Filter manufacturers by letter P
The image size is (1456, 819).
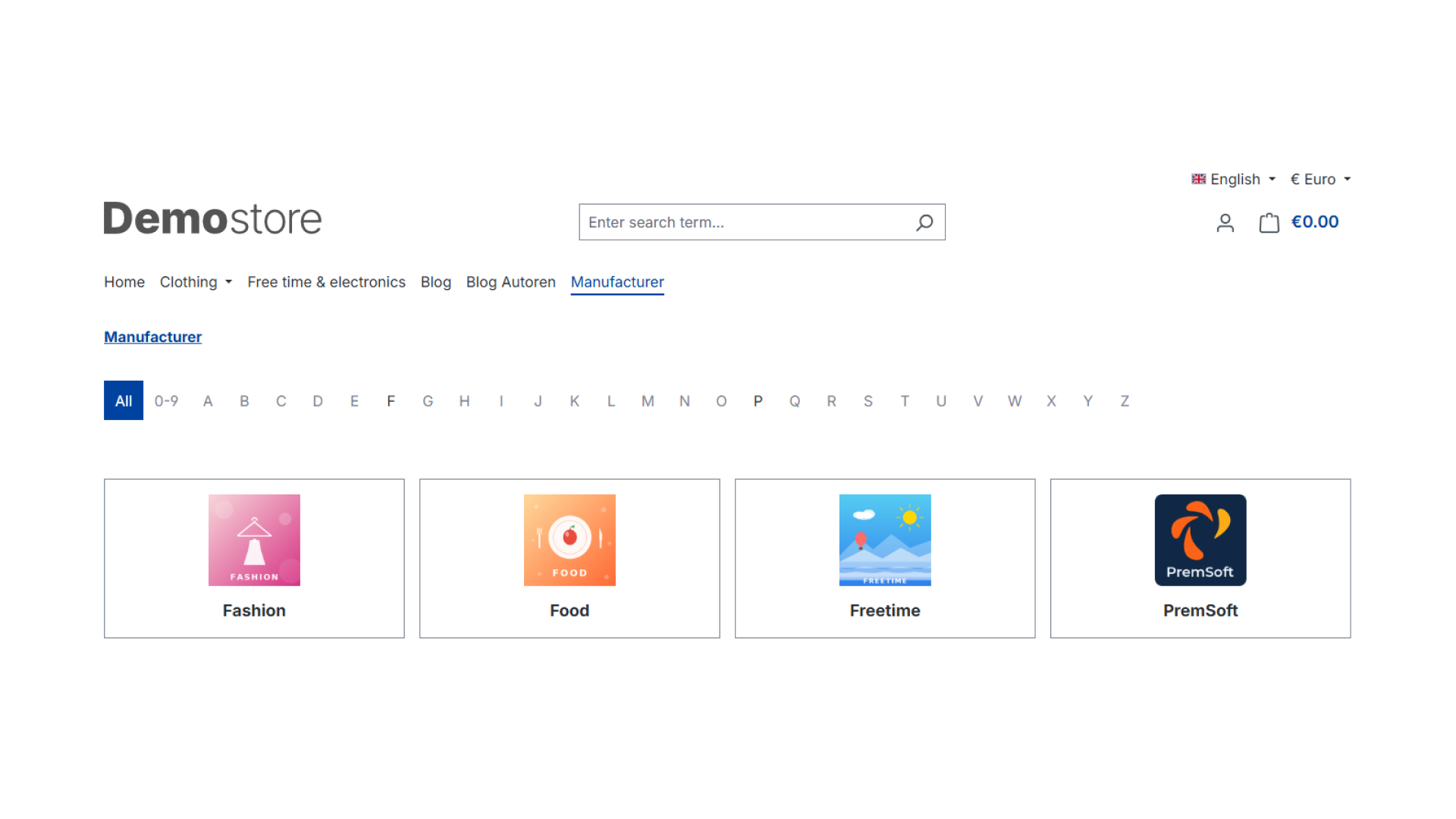coord(758,400)
